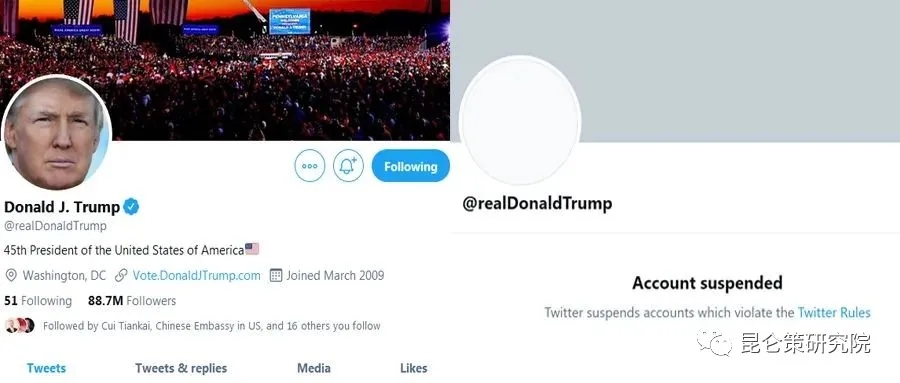900x383 pixels.
Task: Open the Vote.DonaldJTrump.com link
Action: click(x=196, y=276)
